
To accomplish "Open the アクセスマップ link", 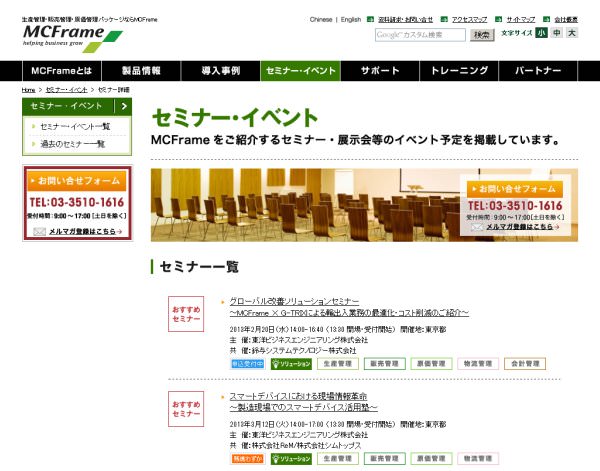I will (x=469, y=20).
